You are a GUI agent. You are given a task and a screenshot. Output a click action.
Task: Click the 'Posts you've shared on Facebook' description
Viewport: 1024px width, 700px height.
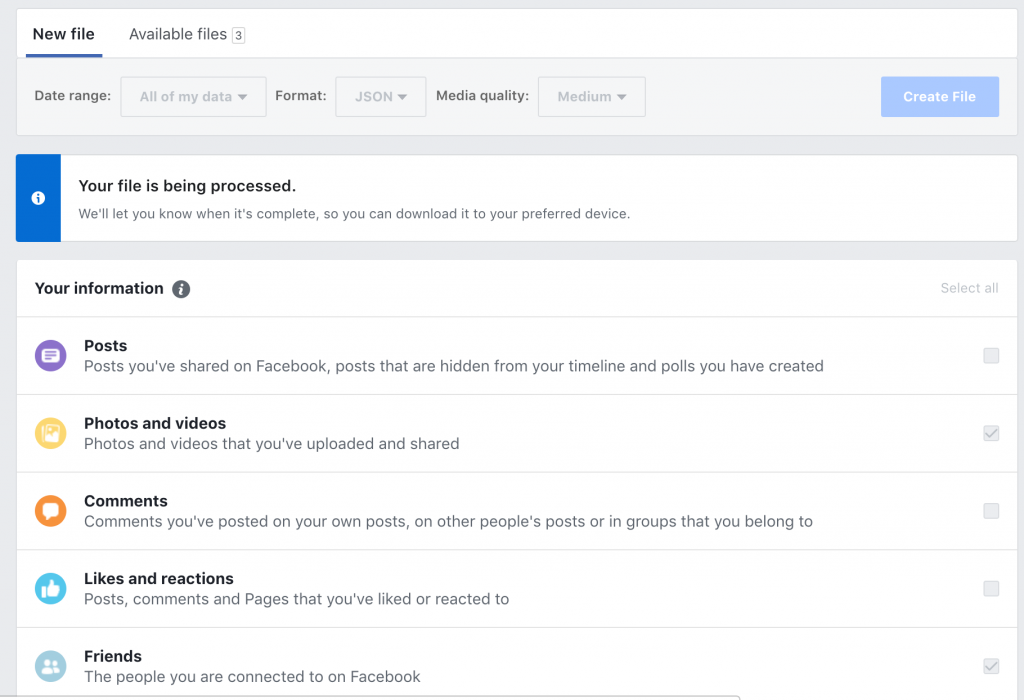(454, 366)
